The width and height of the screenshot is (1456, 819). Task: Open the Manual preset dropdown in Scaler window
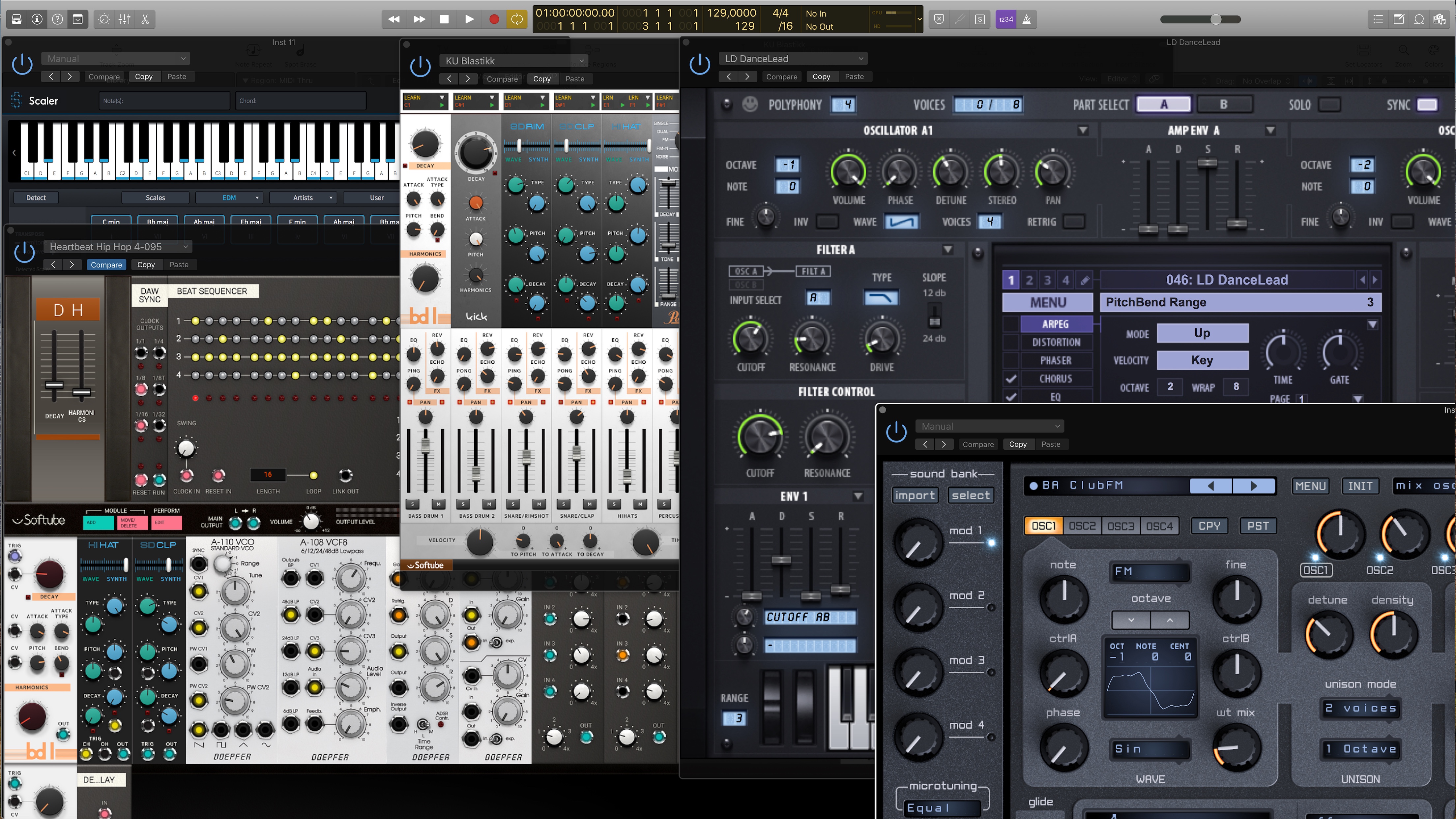(115, 59)
